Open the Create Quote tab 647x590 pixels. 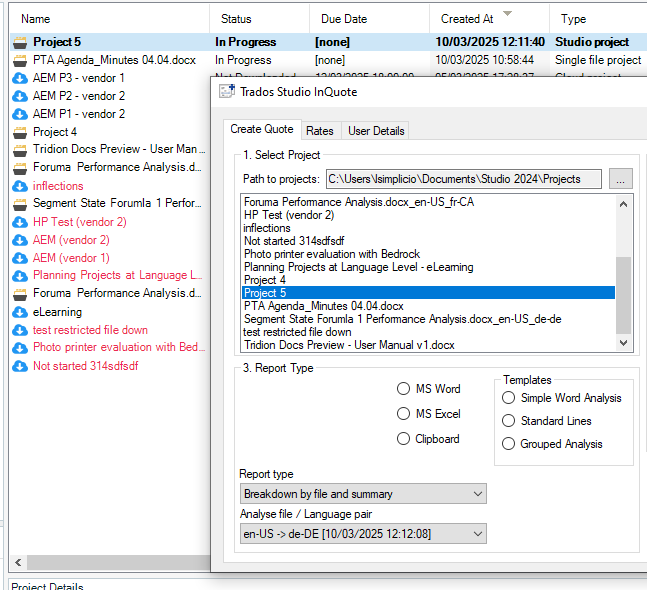(x=262, y=129)
